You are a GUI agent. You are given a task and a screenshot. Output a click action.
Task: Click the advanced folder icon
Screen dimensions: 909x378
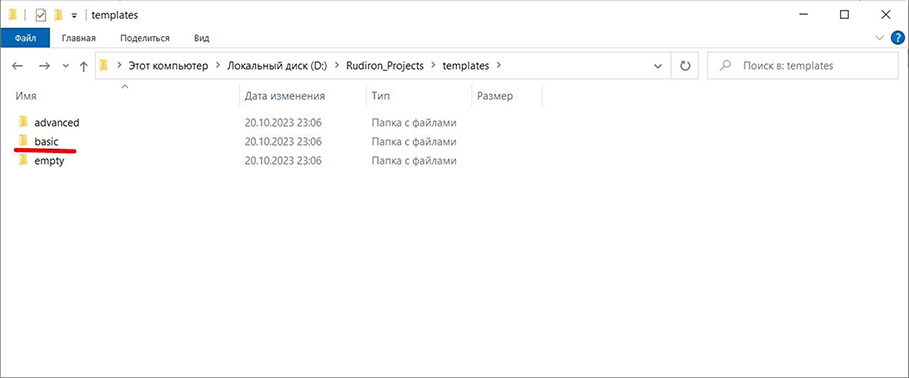point(23,122)
